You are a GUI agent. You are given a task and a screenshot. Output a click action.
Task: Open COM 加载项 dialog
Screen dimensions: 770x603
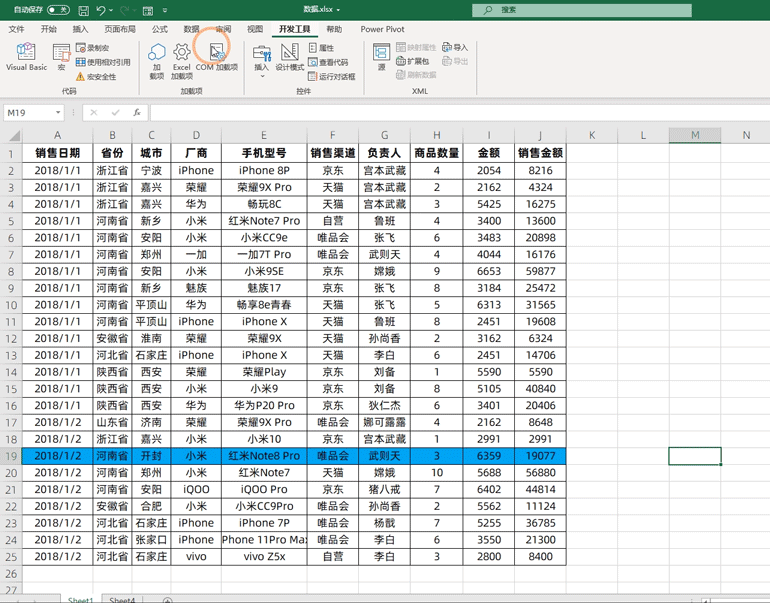coord(217,57)
